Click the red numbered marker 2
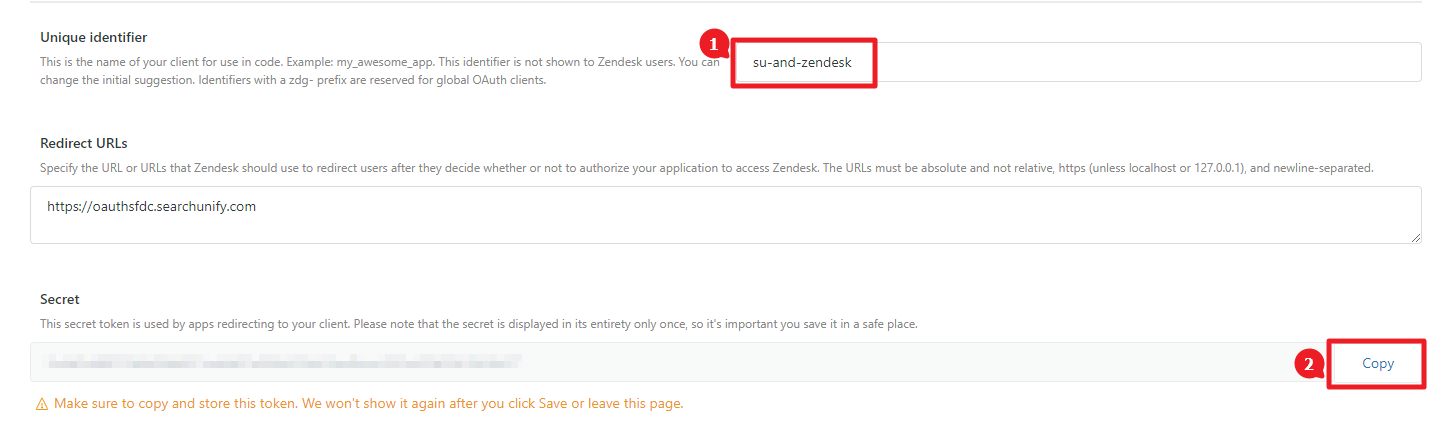Screen dimensions: 1447x422 1309,364
